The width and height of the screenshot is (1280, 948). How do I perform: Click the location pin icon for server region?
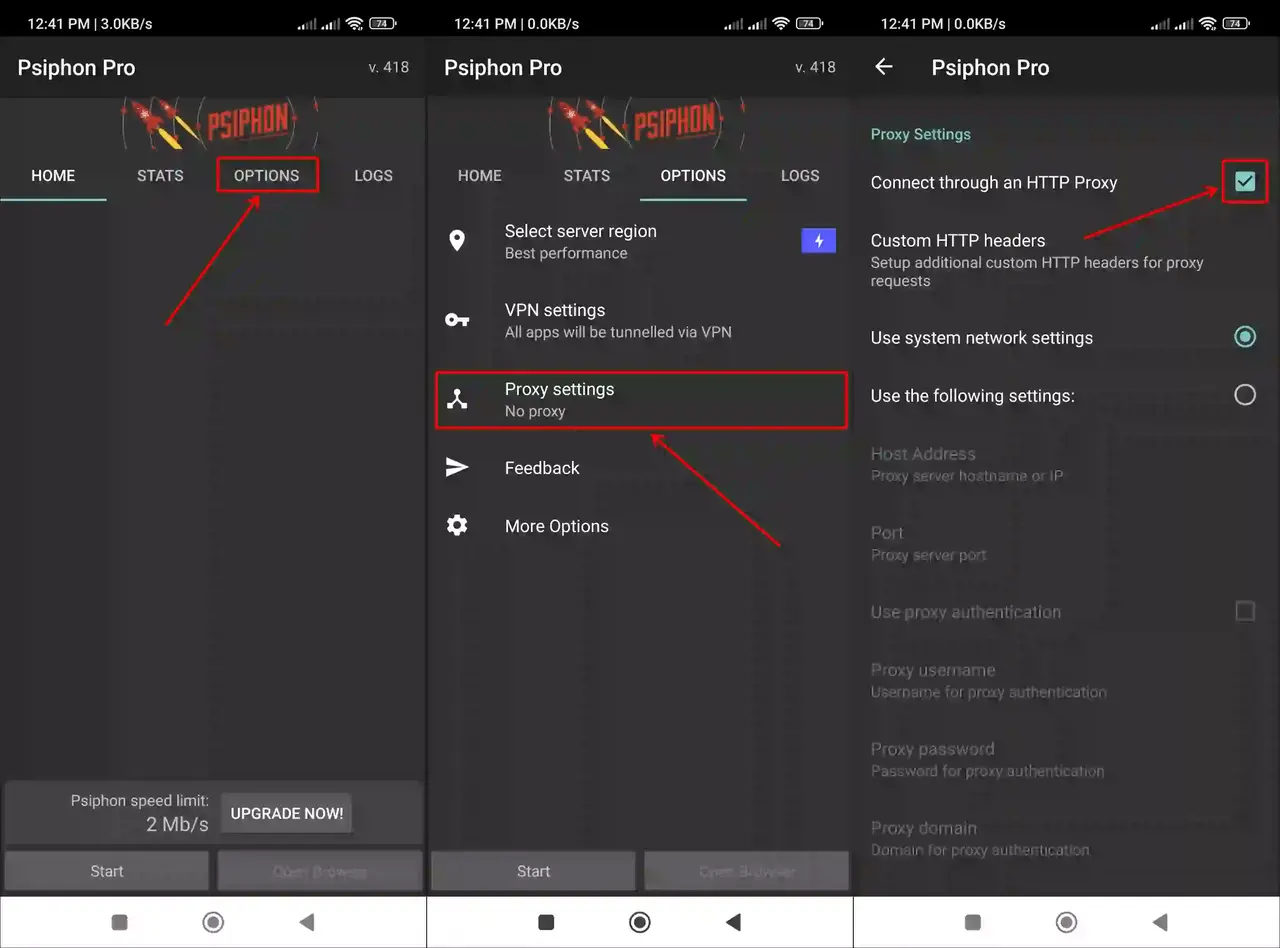[x=457, y=241]
